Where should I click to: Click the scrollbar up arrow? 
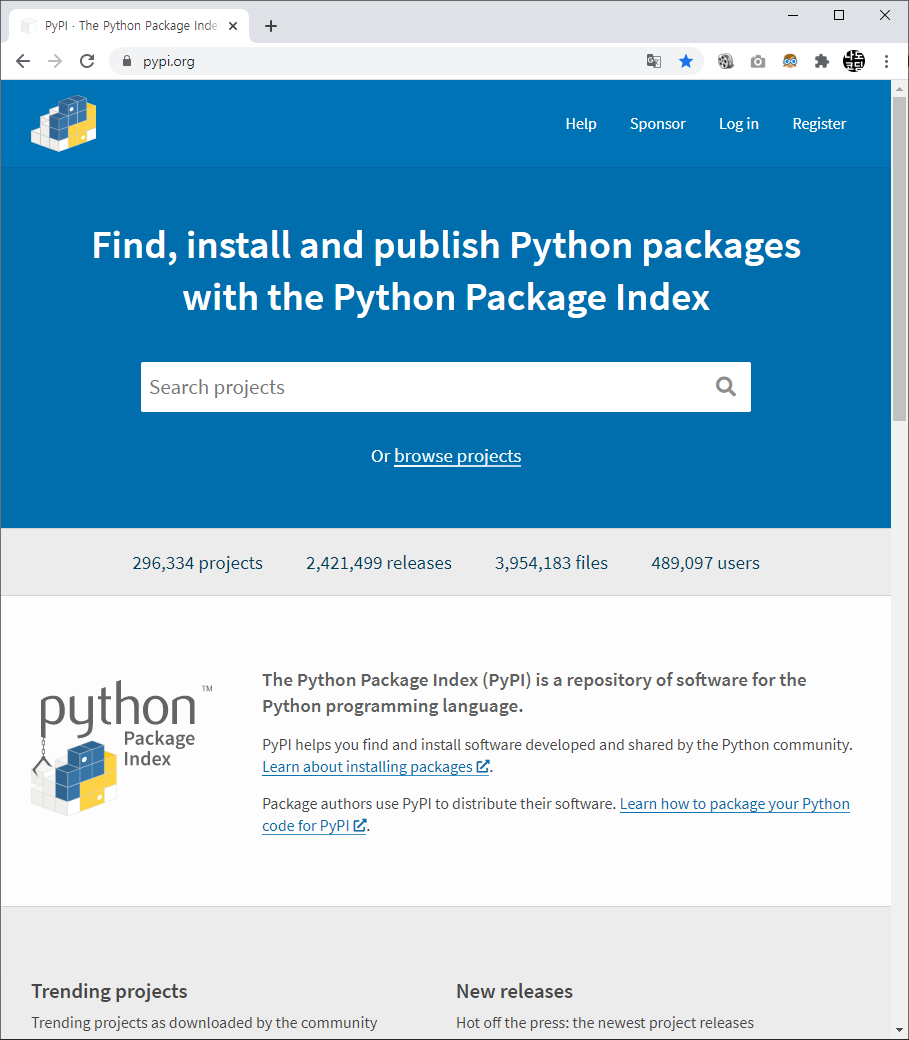point(899,88)
